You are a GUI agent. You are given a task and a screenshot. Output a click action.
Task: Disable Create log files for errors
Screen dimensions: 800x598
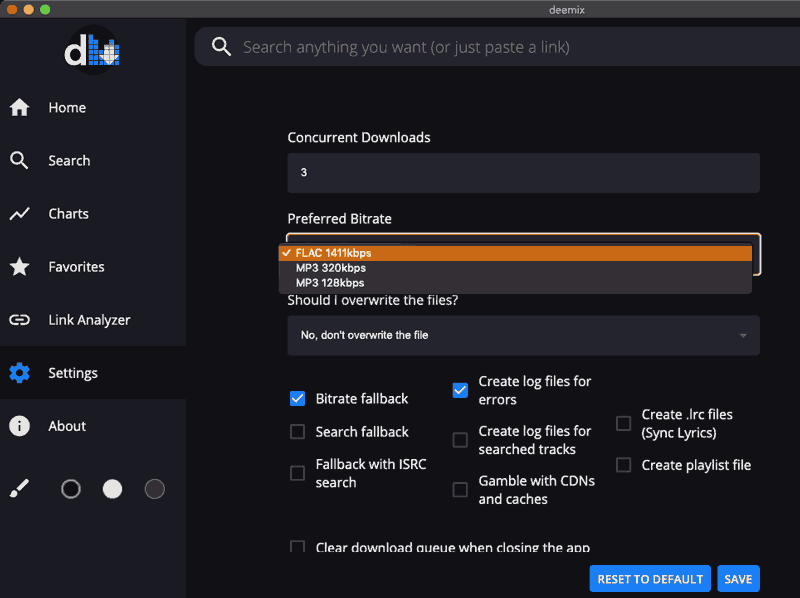460,390
